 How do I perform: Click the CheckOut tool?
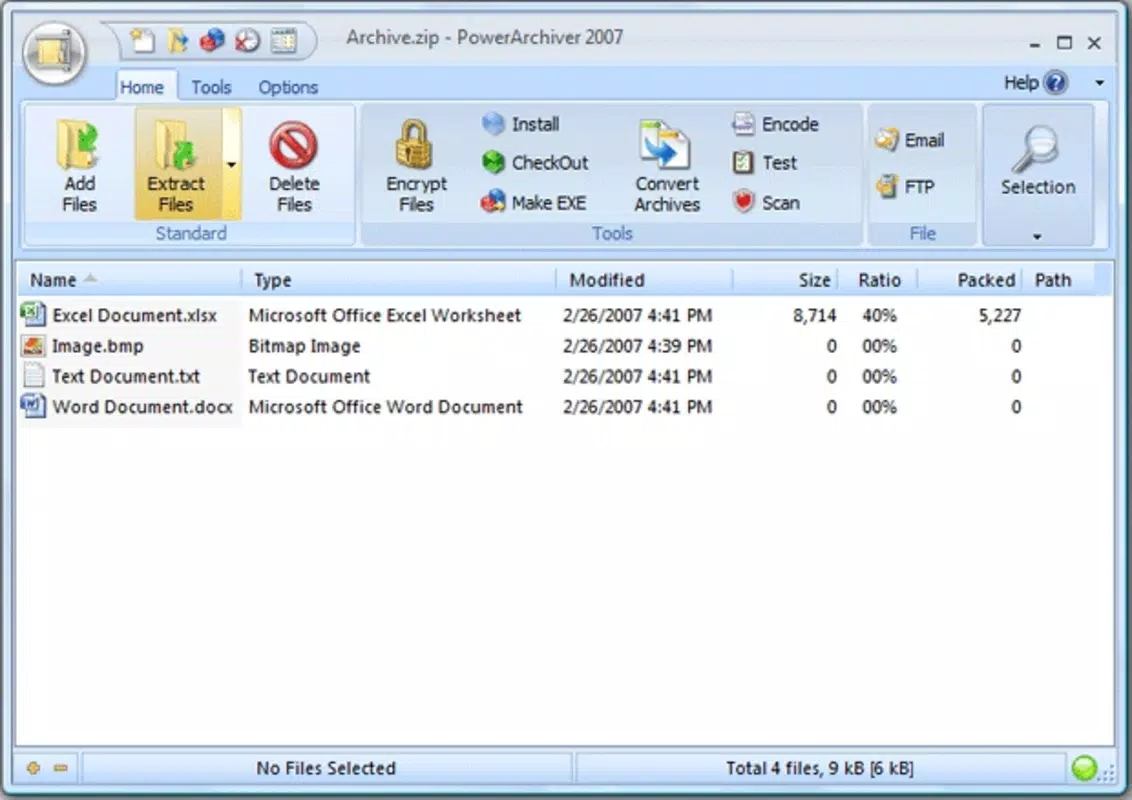535,162
